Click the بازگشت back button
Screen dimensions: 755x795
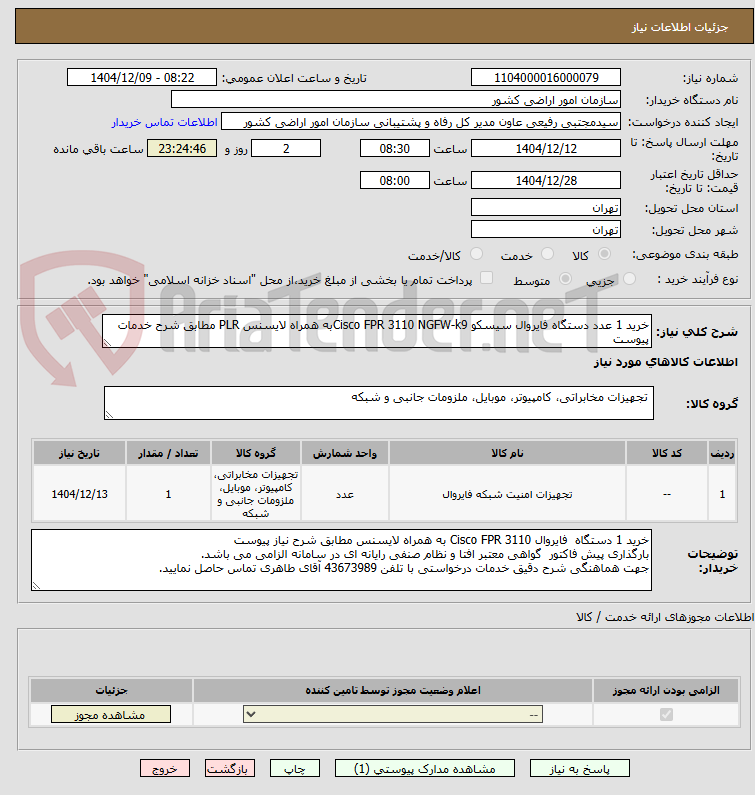click(230, 769)
